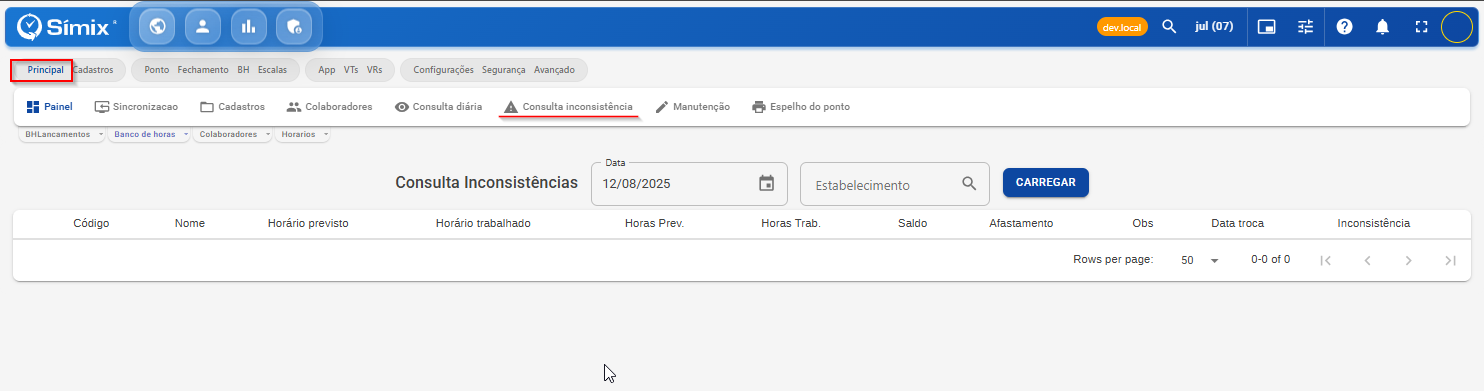Open the user avatar circle
The height and width of the screenshot is (391, 1484).
[1457, 27]
